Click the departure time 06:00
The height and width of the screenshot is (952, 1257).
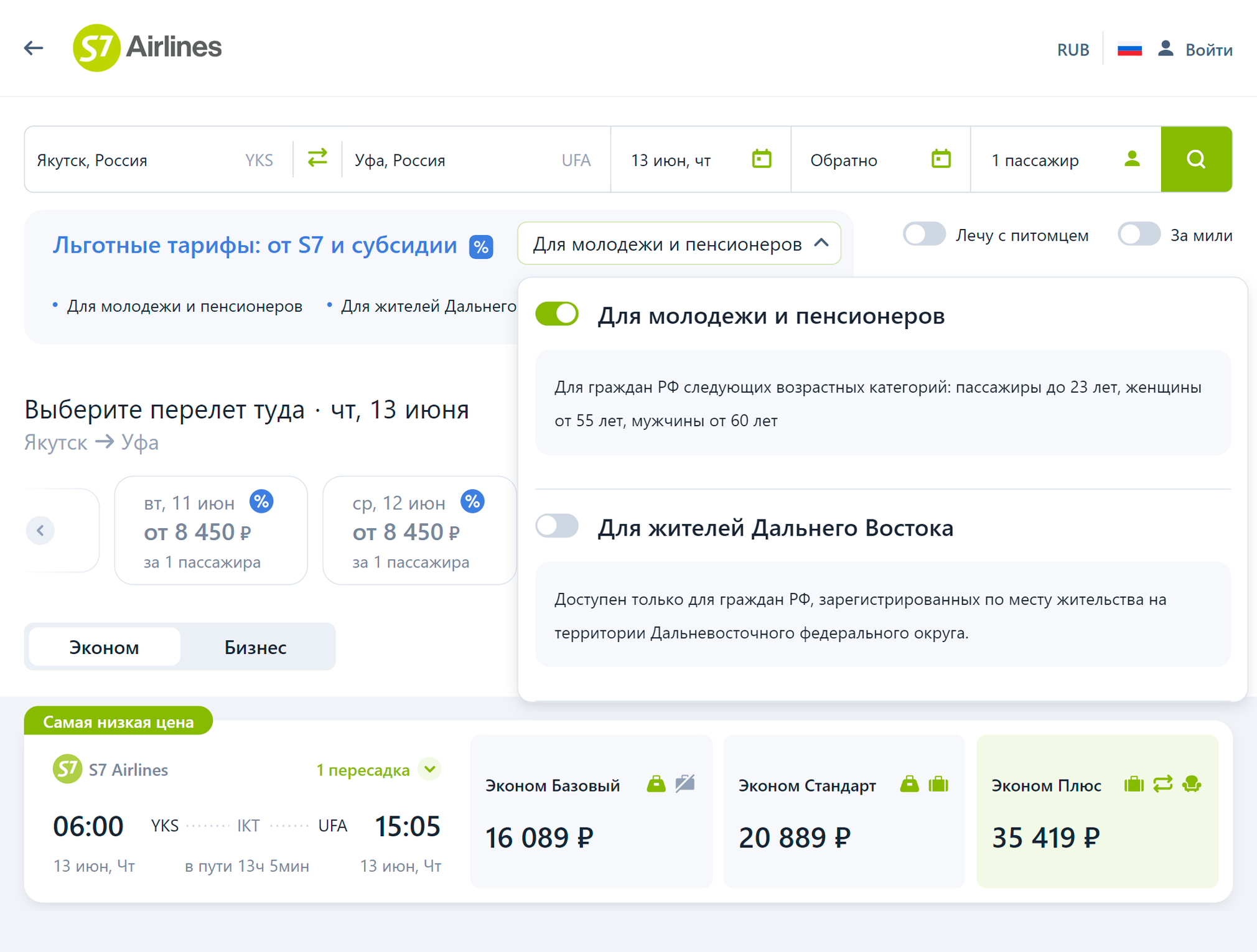pyautogui.click(x=88, y=826)
